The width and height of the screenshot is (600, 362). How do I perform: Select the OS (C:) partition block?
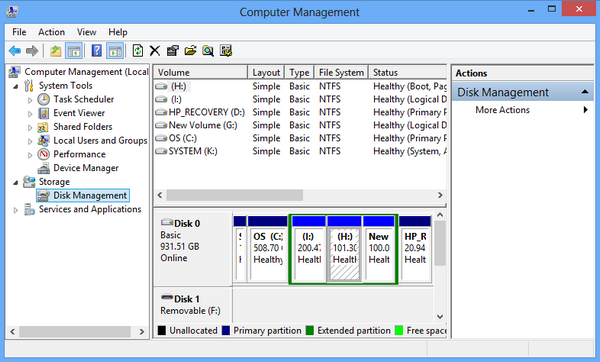(267, 249)
